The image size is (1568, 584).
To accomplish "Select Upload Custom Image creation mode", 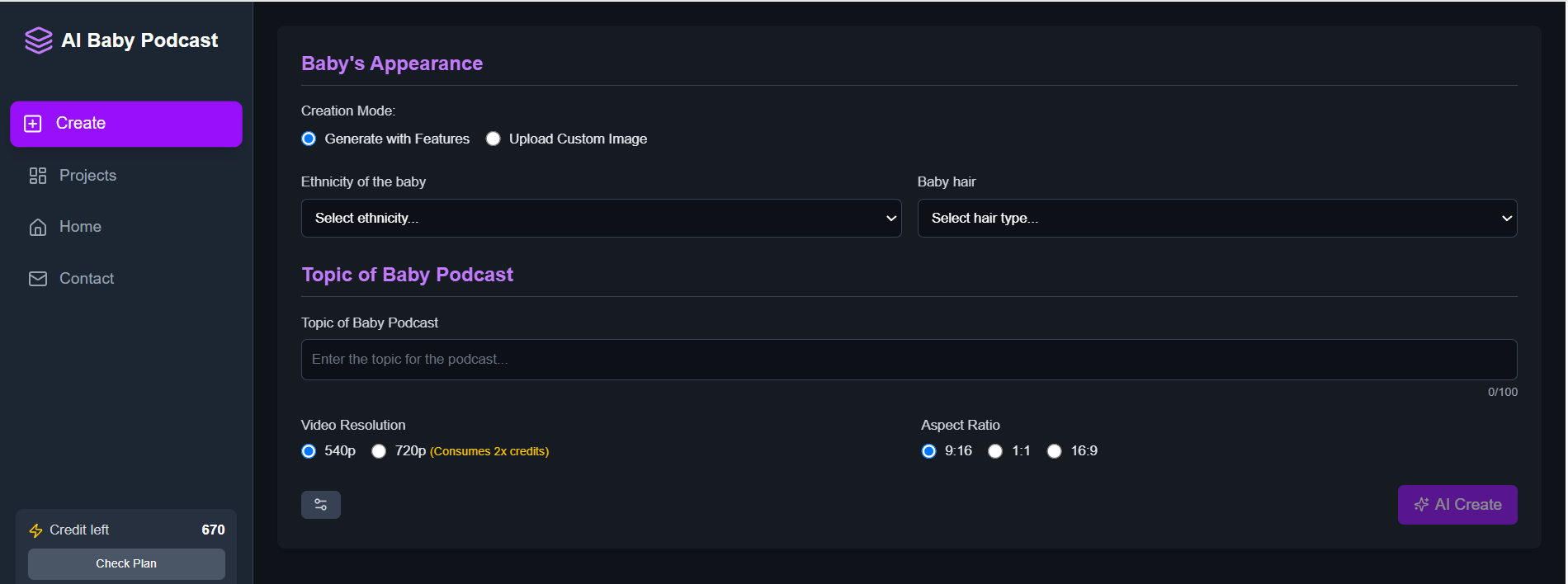I will coord(494,139).
